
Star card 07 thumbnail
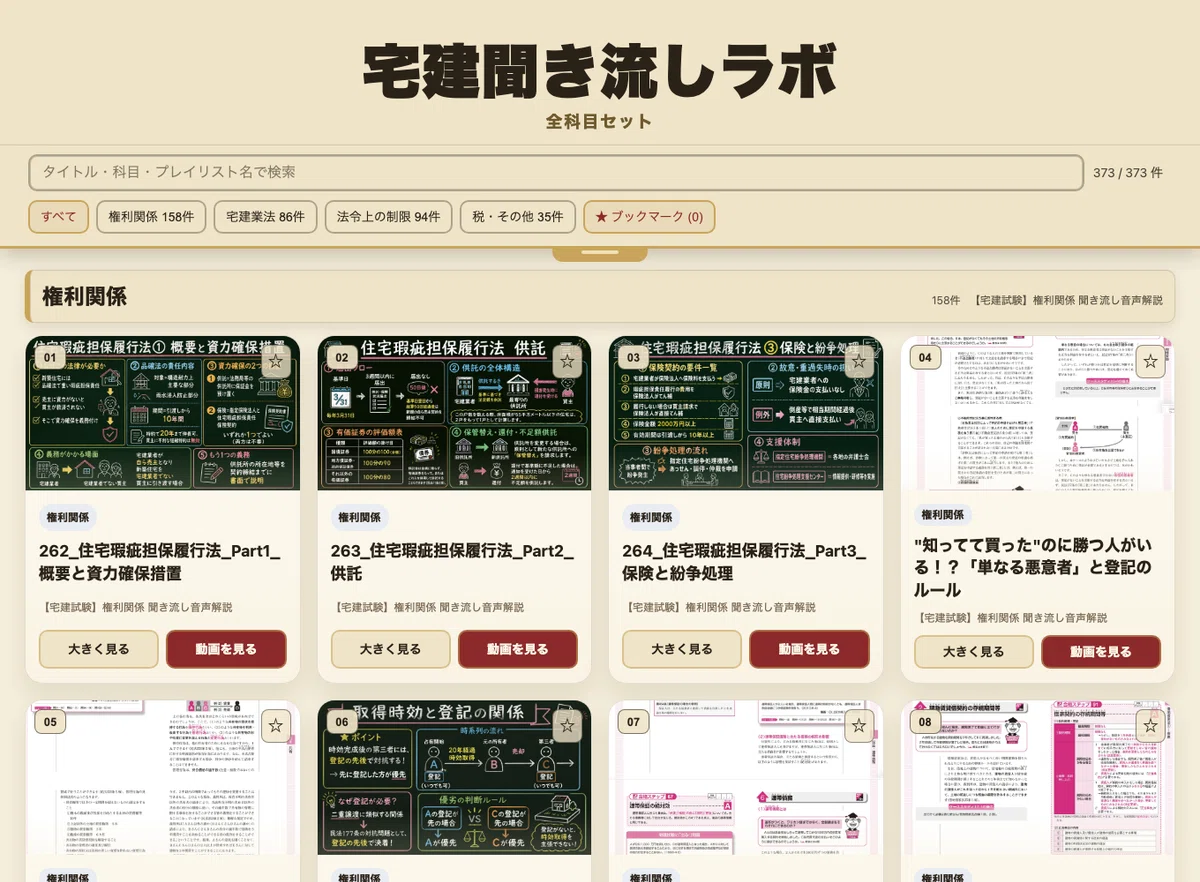tap(859, 725)
